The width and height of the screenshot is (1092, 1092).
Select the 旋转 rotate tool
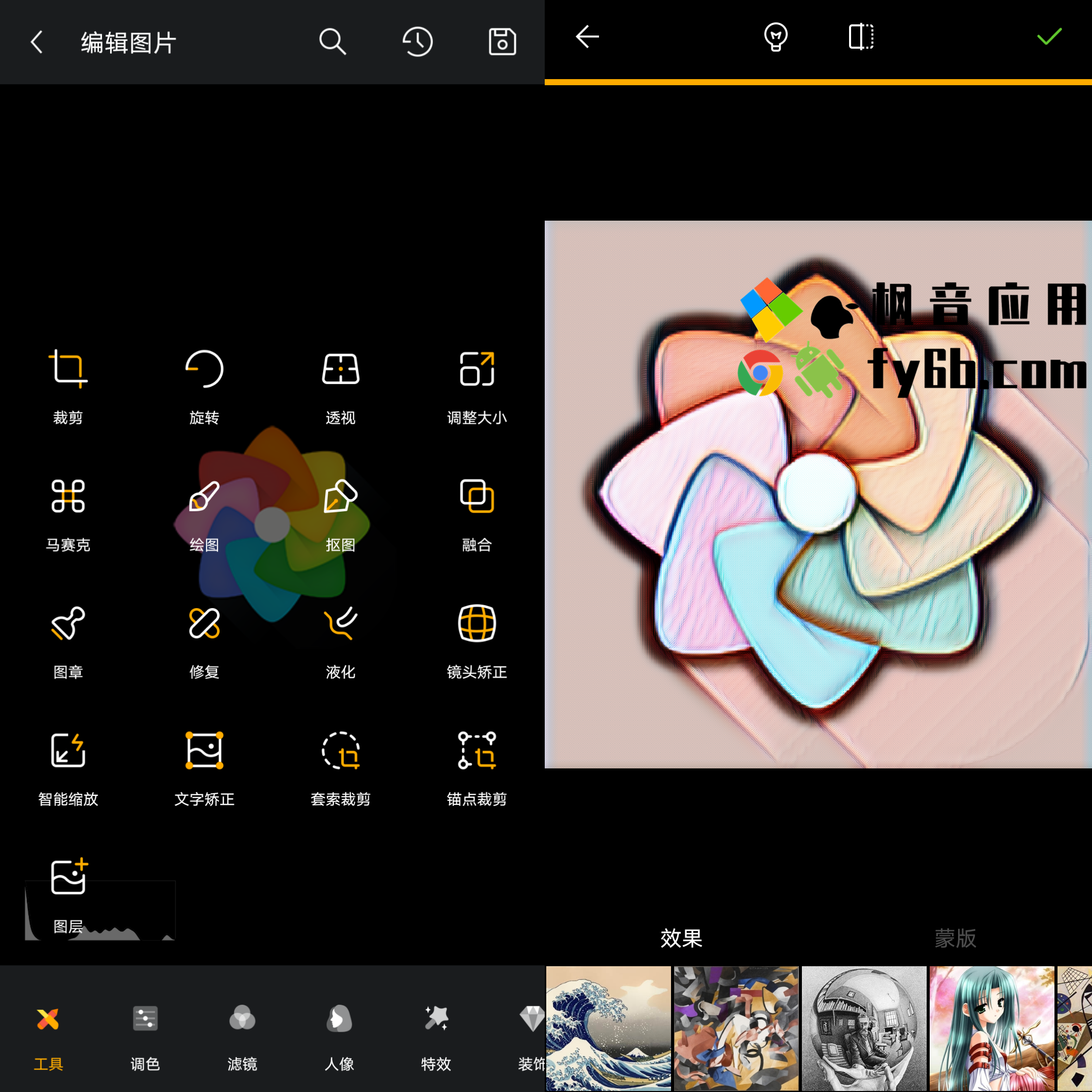[204, 386]
